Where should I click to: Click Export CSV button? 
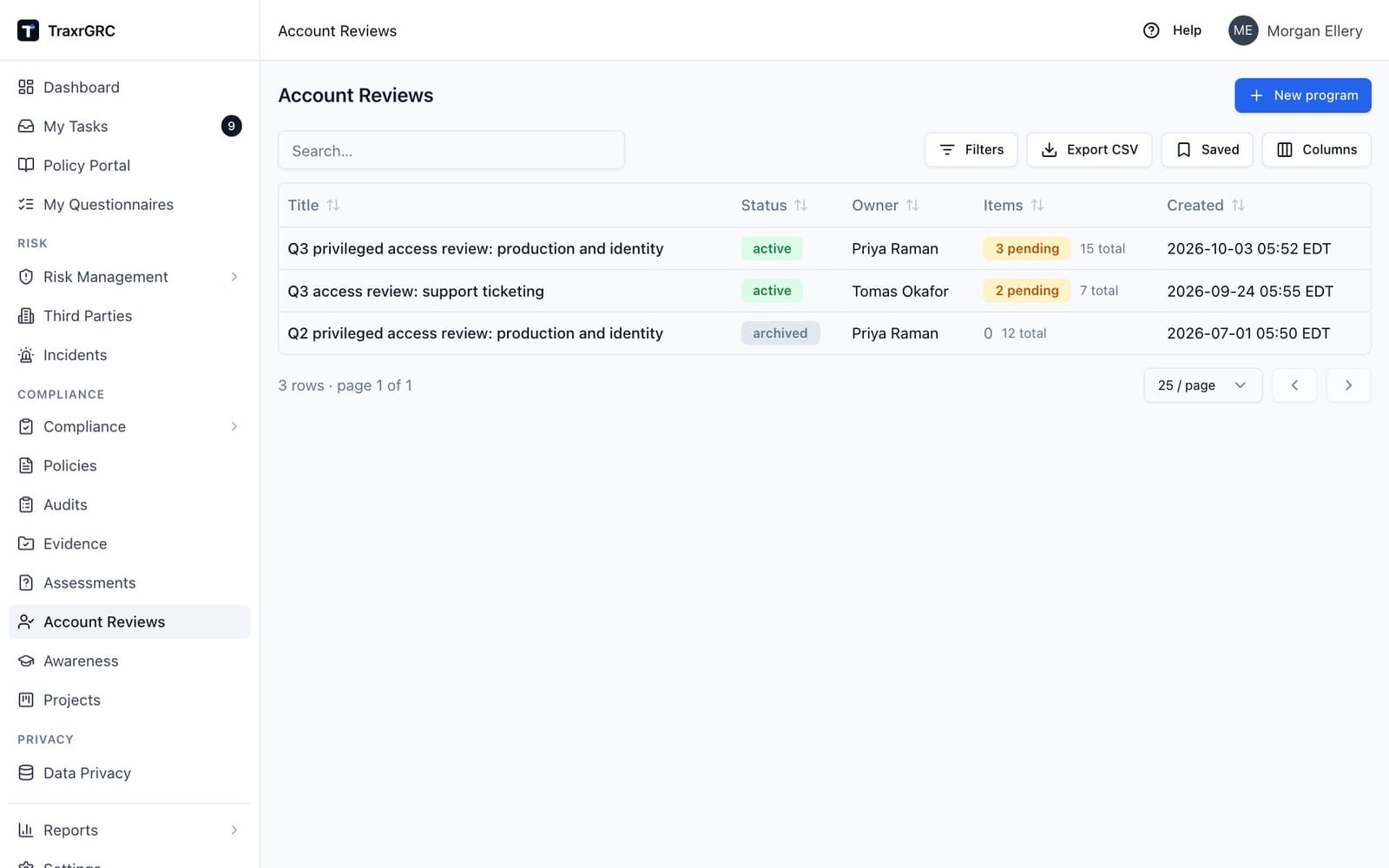[x=1089, y=149]
